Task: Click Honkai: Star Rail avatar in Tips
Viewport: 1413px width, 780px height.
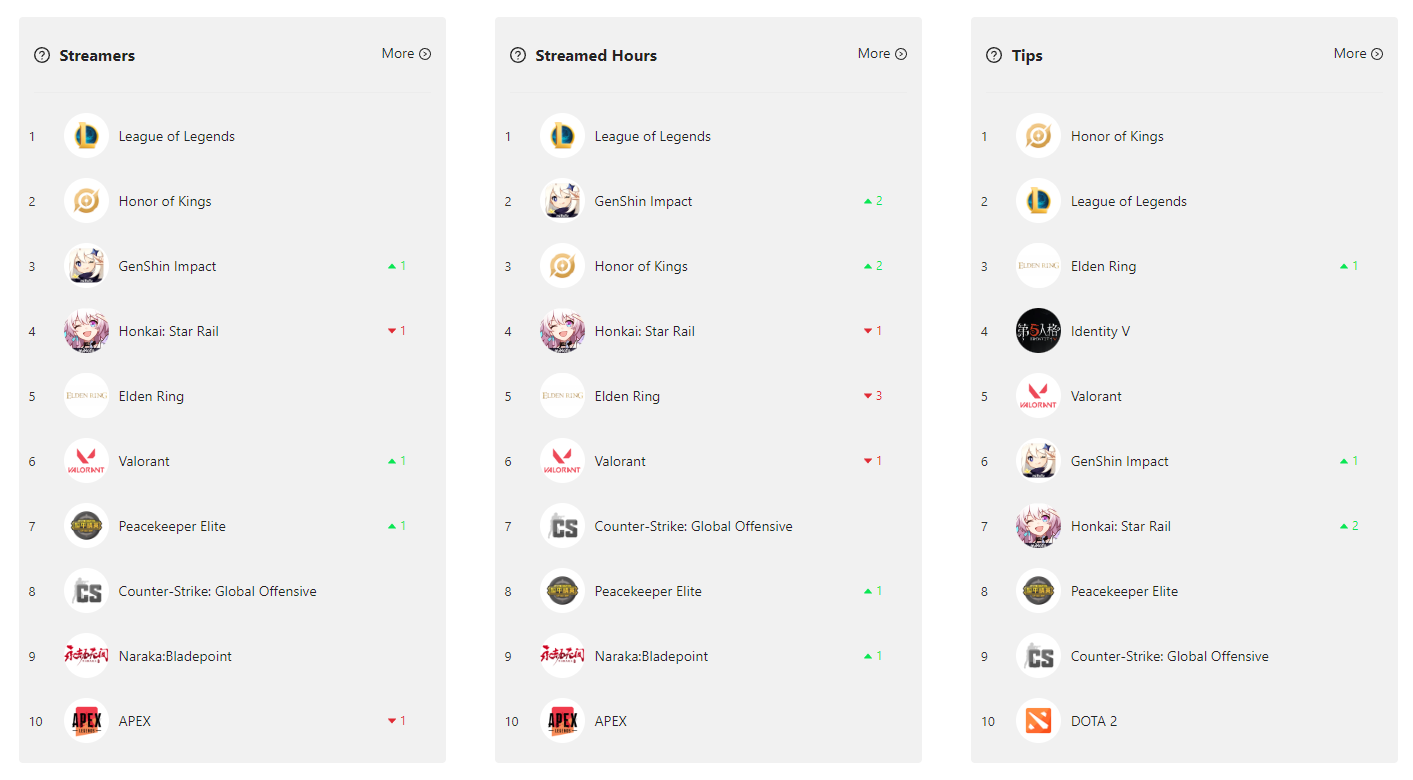Action: (1038, 526)
